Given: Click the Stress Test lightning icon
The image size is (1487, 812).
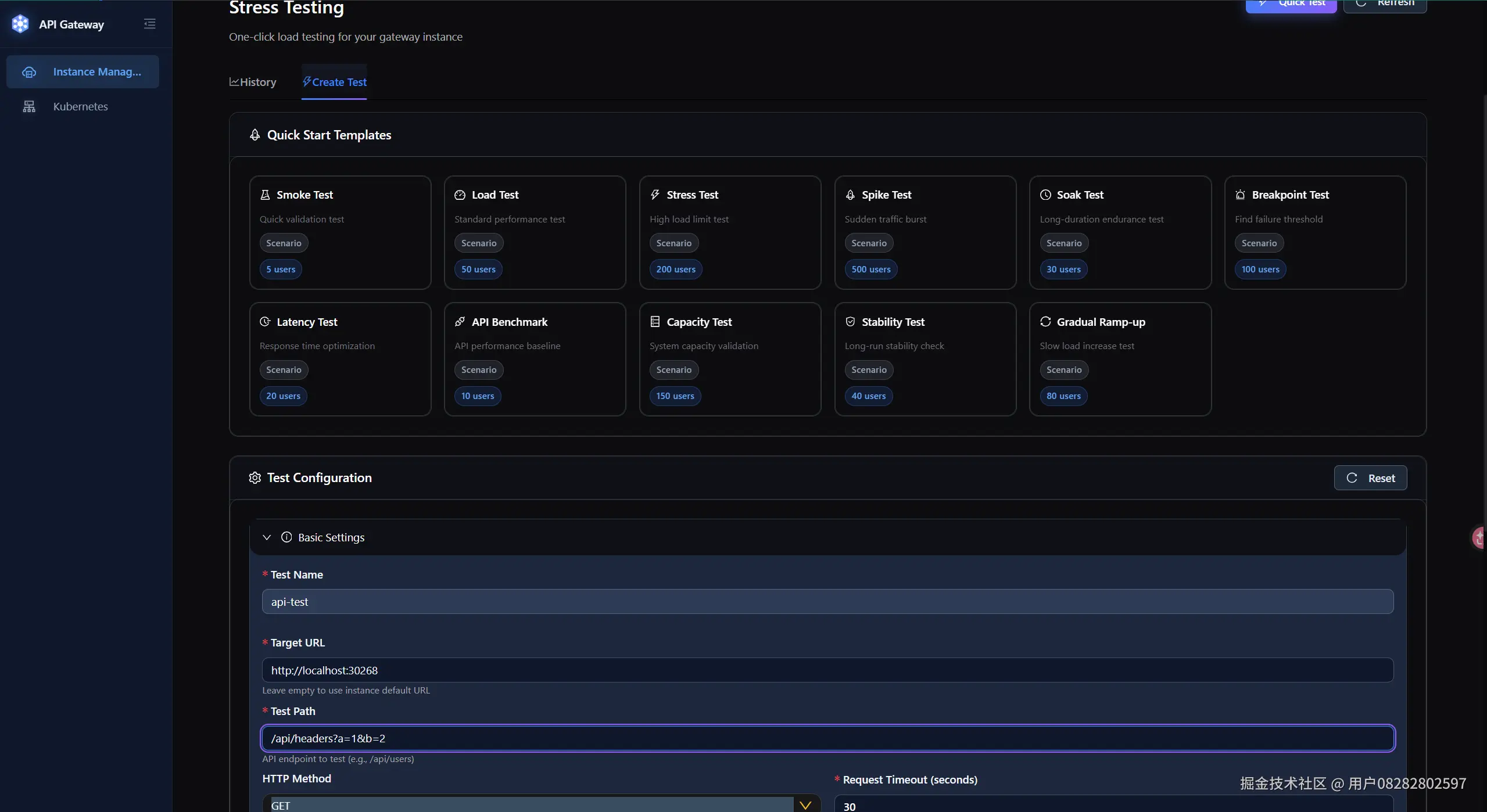Looking at the screenshot, I should (655, 195).
